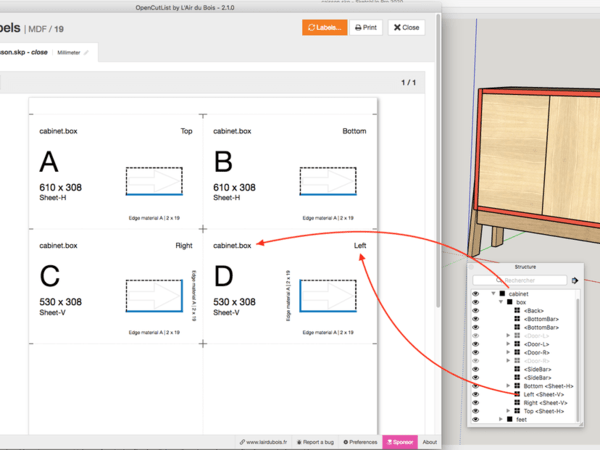This screenshot has height=450, width=600.
Task: Click component icon of Top <Sheet-H>
Action: [x=516, y=411]
